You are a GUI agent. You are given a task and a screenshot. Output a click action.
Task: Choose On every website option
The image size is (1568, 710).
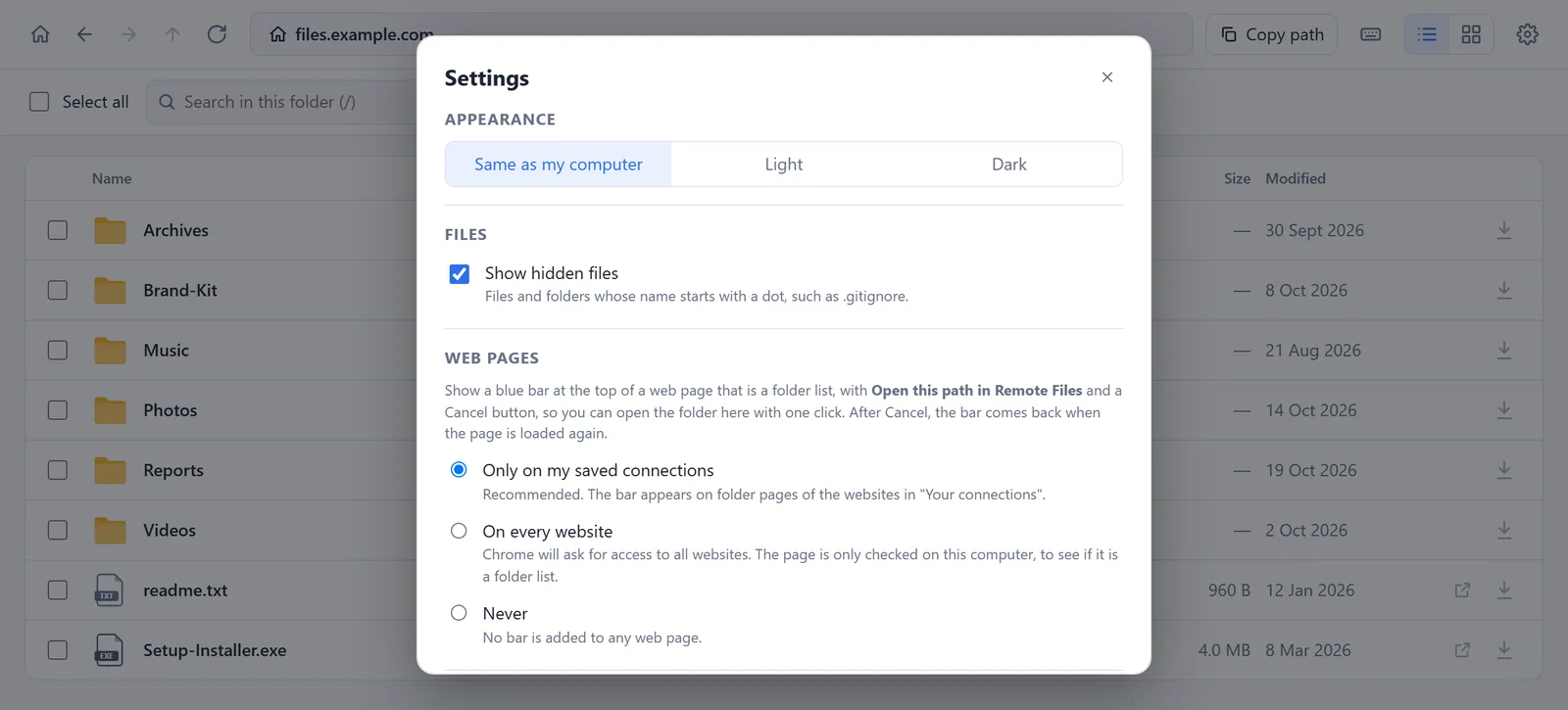(459, 531)
